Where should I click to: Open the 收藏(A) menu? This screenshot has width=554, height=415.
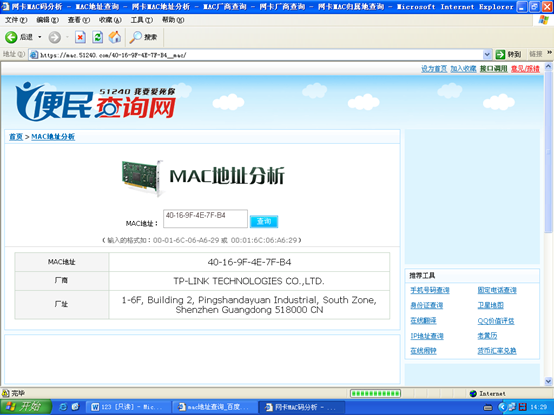click(x=110, y=20)
